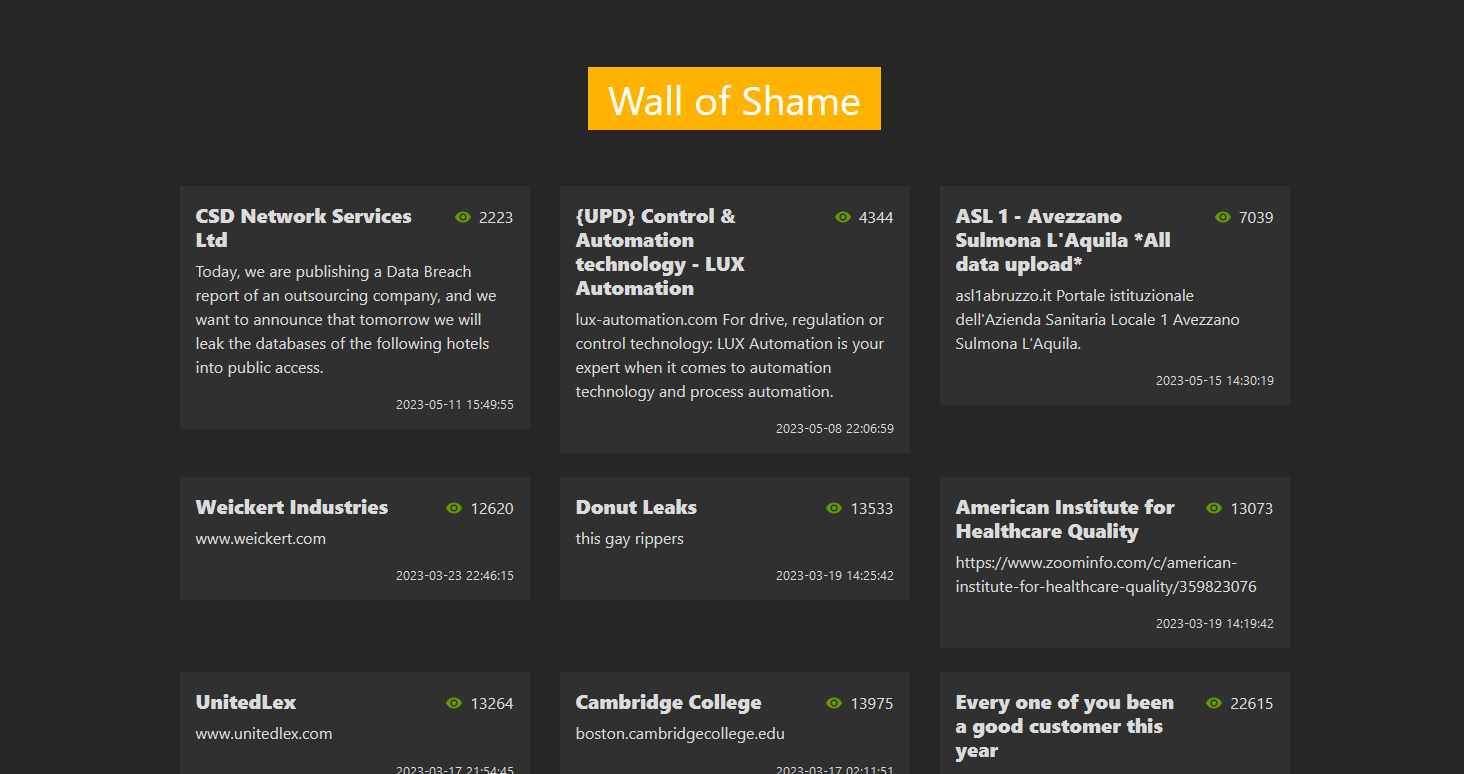
Task: Click the eye icon on Cambridge College card
Action: point(834,703)
